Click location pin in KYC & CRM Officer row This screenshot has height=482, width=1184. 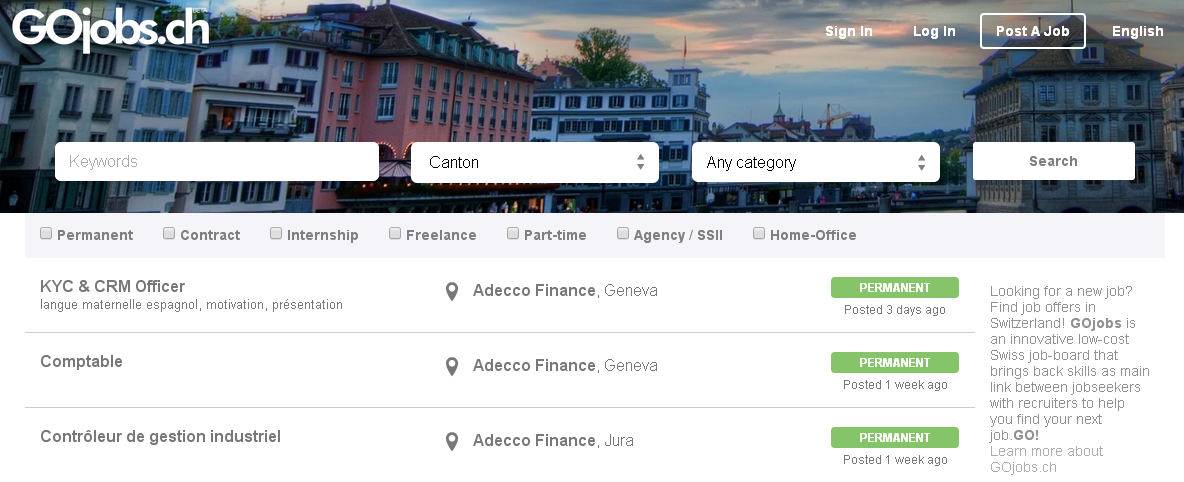coord(452,292)
